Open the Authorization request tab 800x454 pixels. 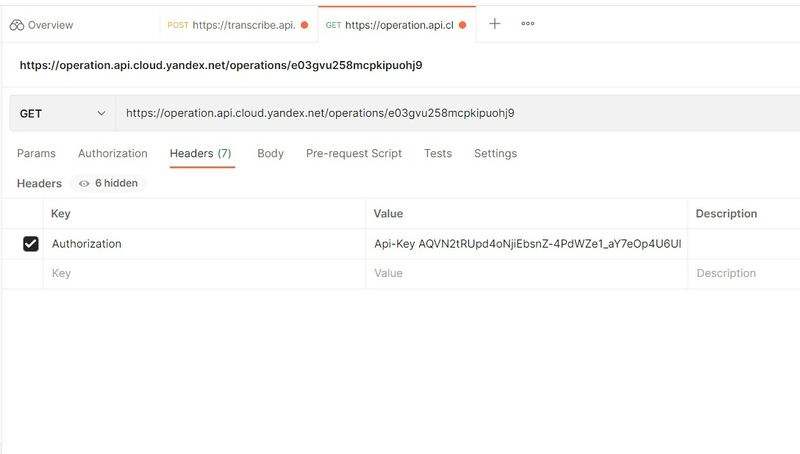click(x=112, y=154)
